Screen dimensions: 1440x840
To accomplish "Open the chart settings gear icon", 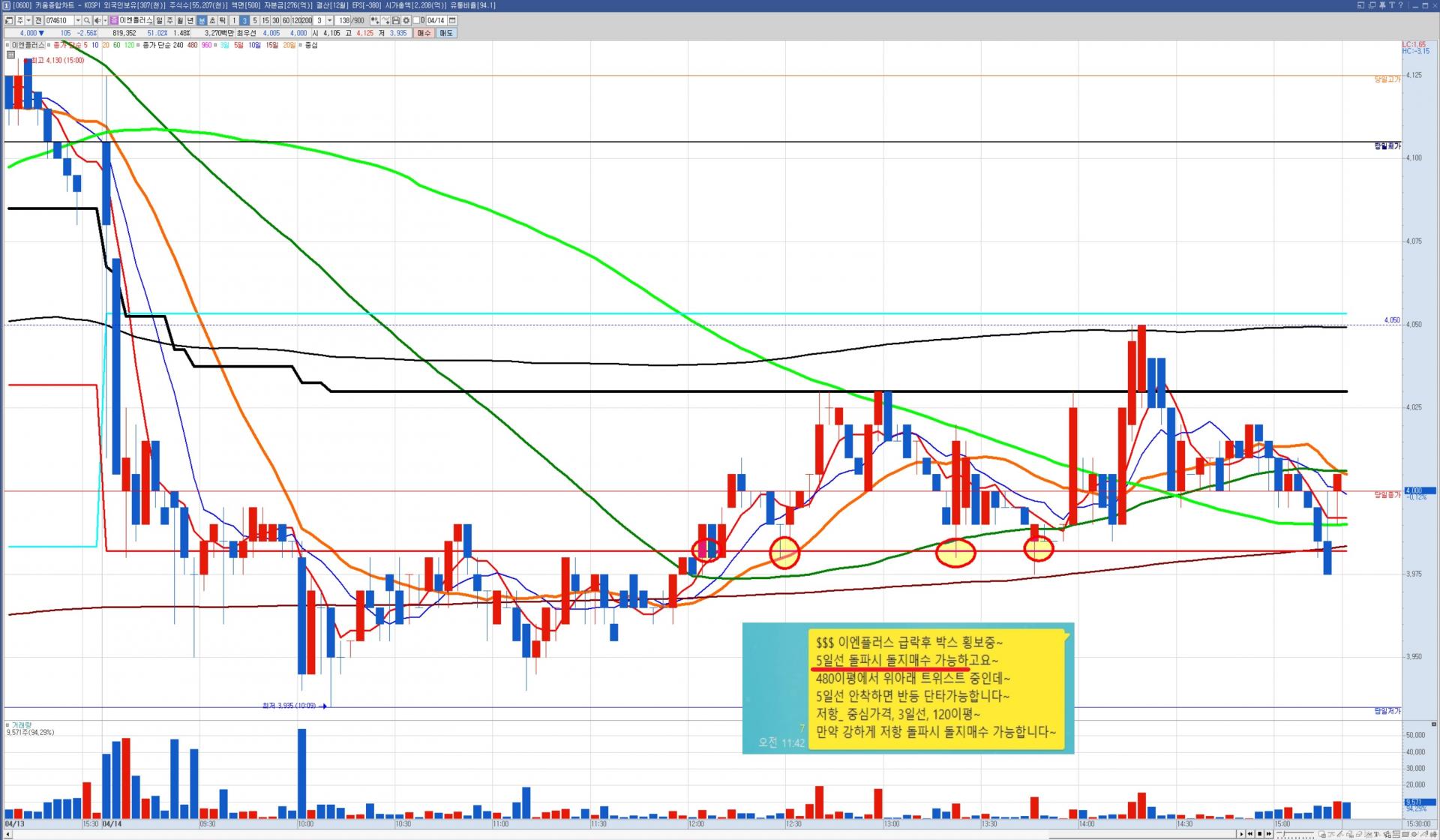I will 406,20.
